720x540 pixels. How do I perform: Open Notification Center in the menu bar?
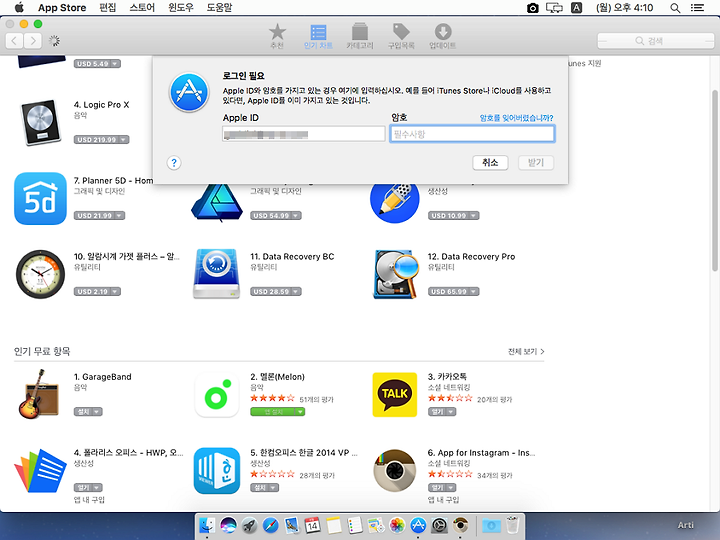coord(697,8)
